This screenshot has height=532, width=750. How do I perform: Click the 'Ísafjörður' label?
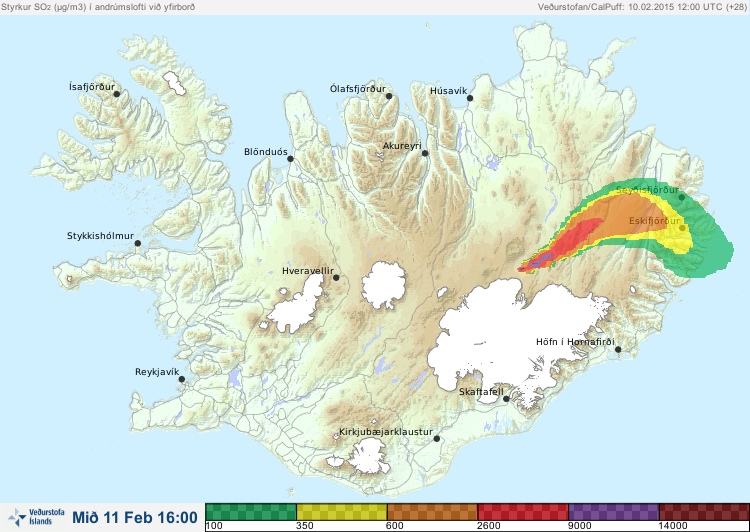pos(92,87)
